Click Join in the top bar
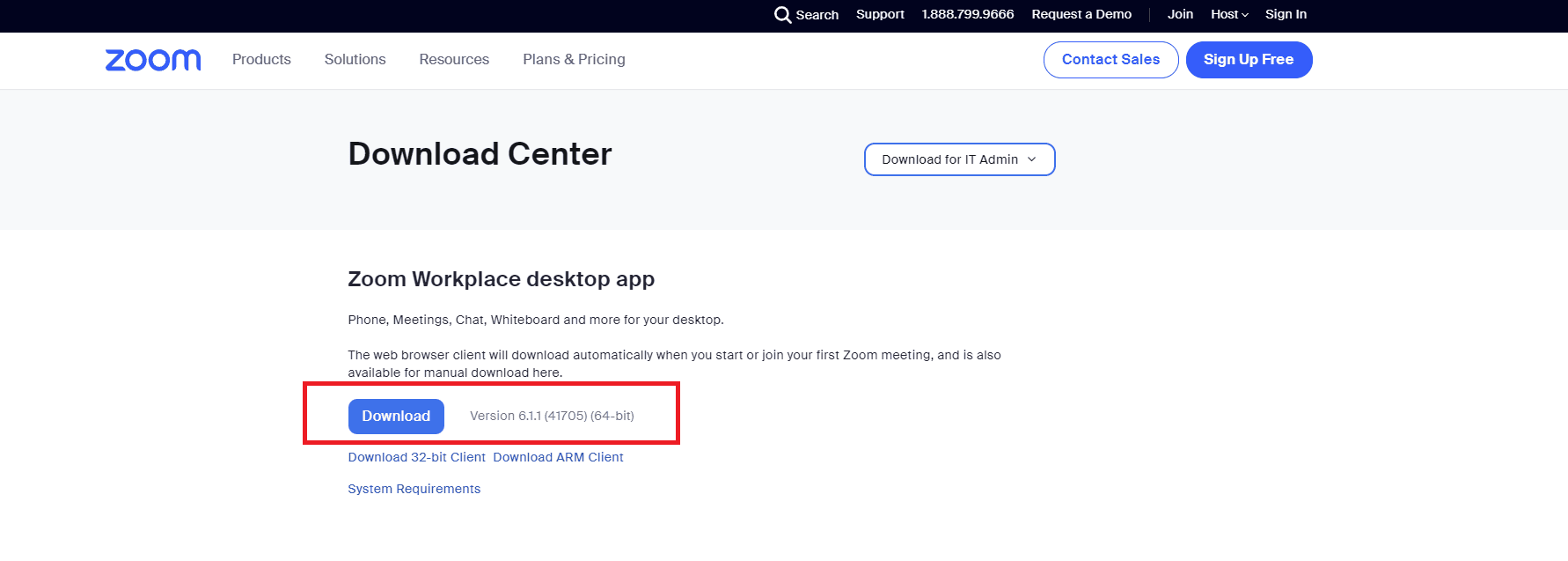 (x=1180, y=15)
